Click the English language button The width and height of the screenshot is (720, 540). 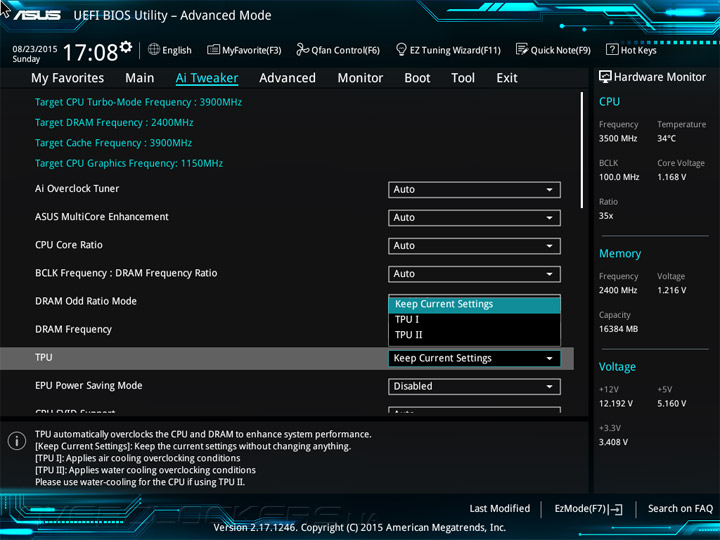[x=170, y=50]
